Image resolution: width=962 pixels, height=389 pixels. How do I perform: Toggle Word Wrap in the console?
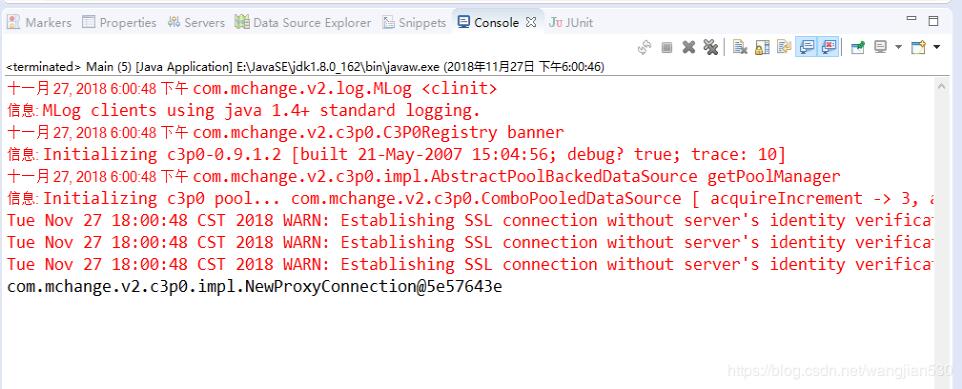[x=783, y=47]
